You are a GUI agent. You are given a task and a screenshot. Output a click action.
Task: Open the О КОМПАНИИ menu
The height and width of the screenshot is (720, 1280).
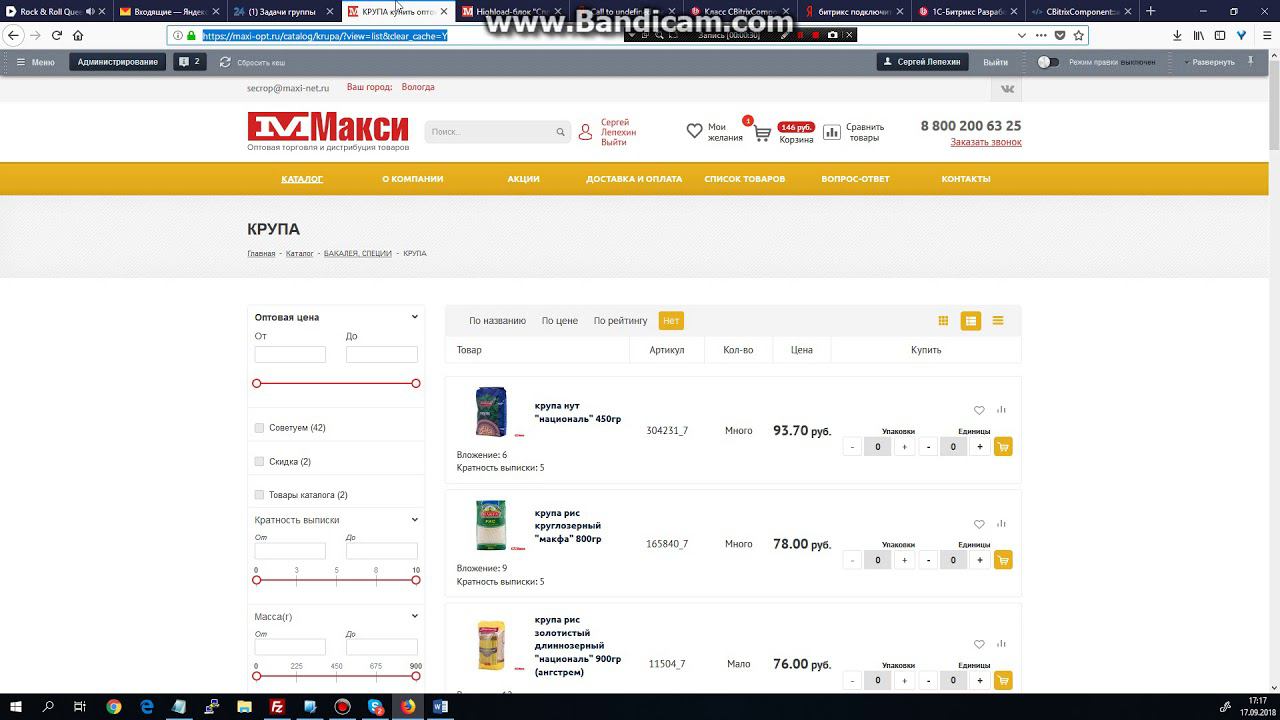point(412,179)
